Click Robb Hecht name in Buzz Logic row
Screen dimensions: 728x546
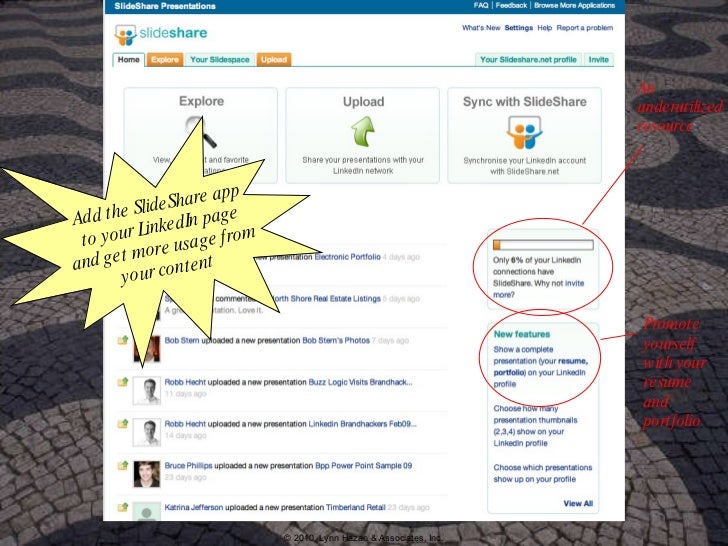pyautogui.click(x=185, y=382)
